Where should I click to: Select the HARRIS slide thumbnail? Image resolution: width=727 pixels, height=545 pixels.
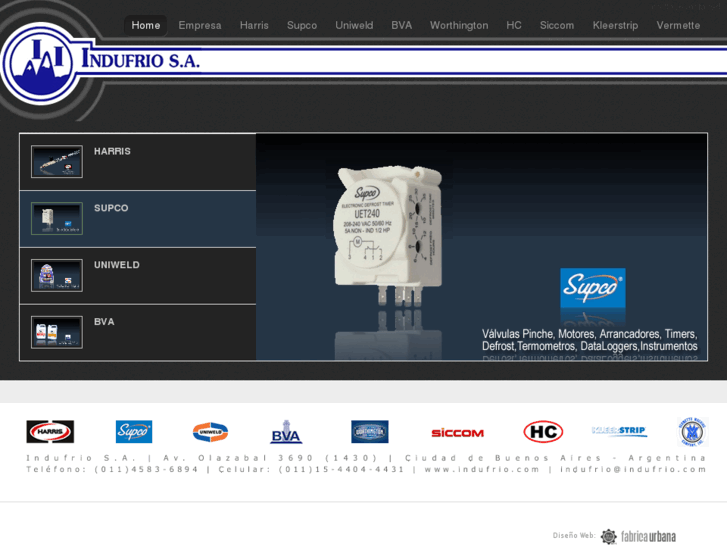tap(57, 161)
